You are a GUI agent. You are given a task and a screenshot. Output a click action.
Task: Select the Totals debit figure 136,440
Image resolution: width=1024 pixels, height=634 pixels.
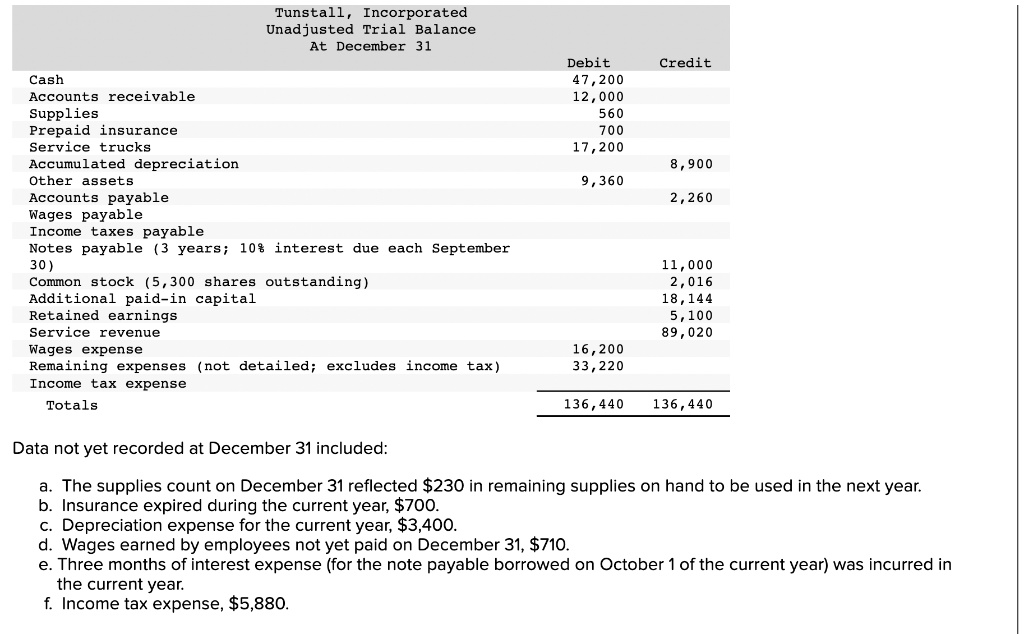pos(594,404)
